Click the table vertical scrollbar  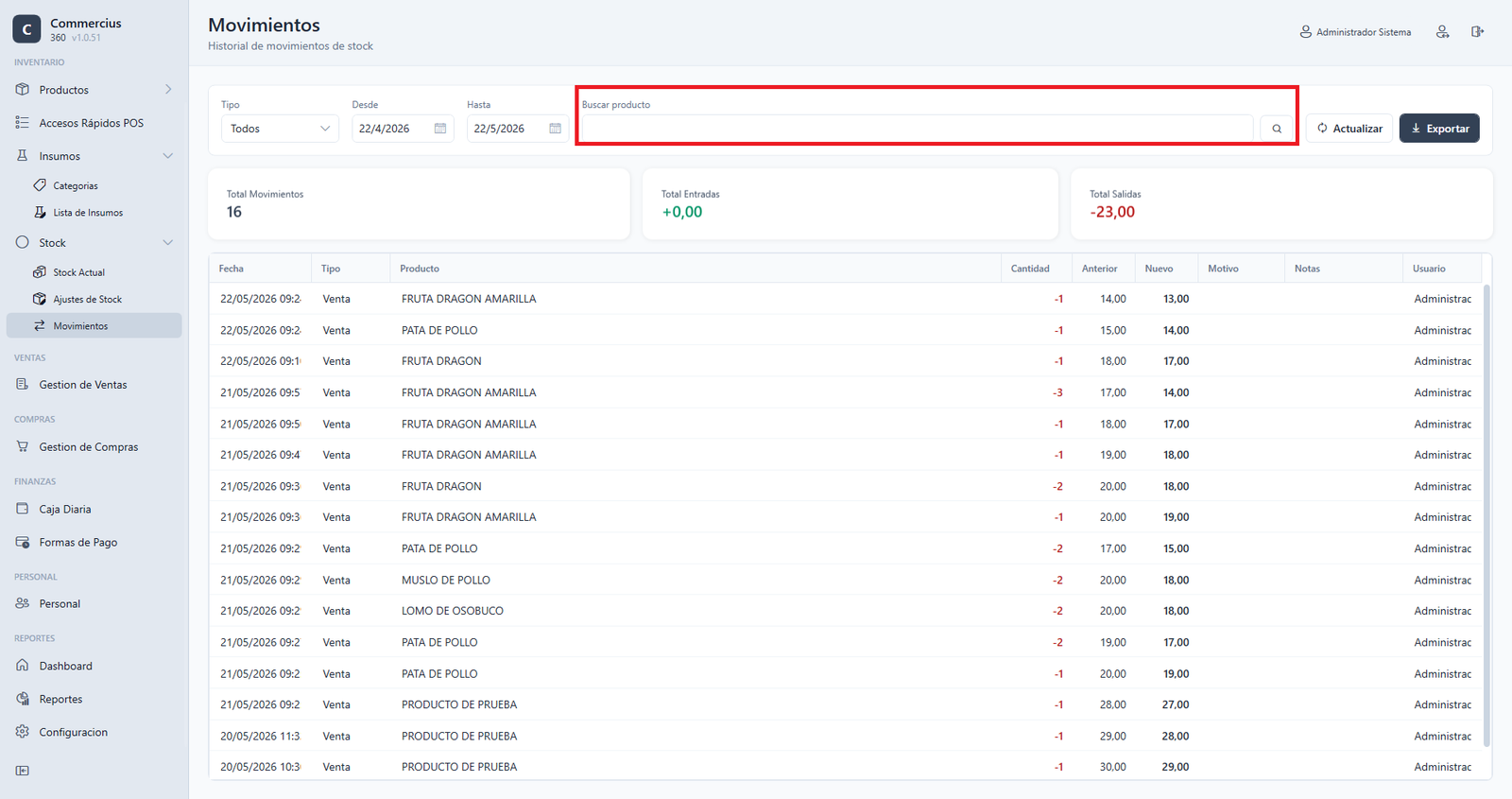1486,515
